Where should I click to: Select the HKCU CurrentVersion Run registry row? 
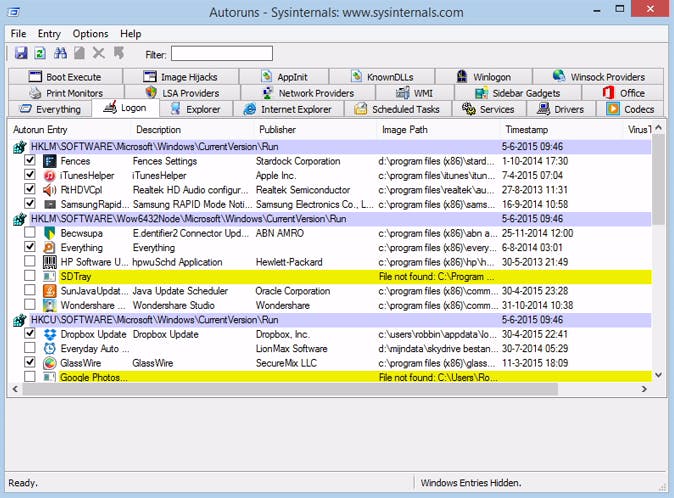(200, 320)
